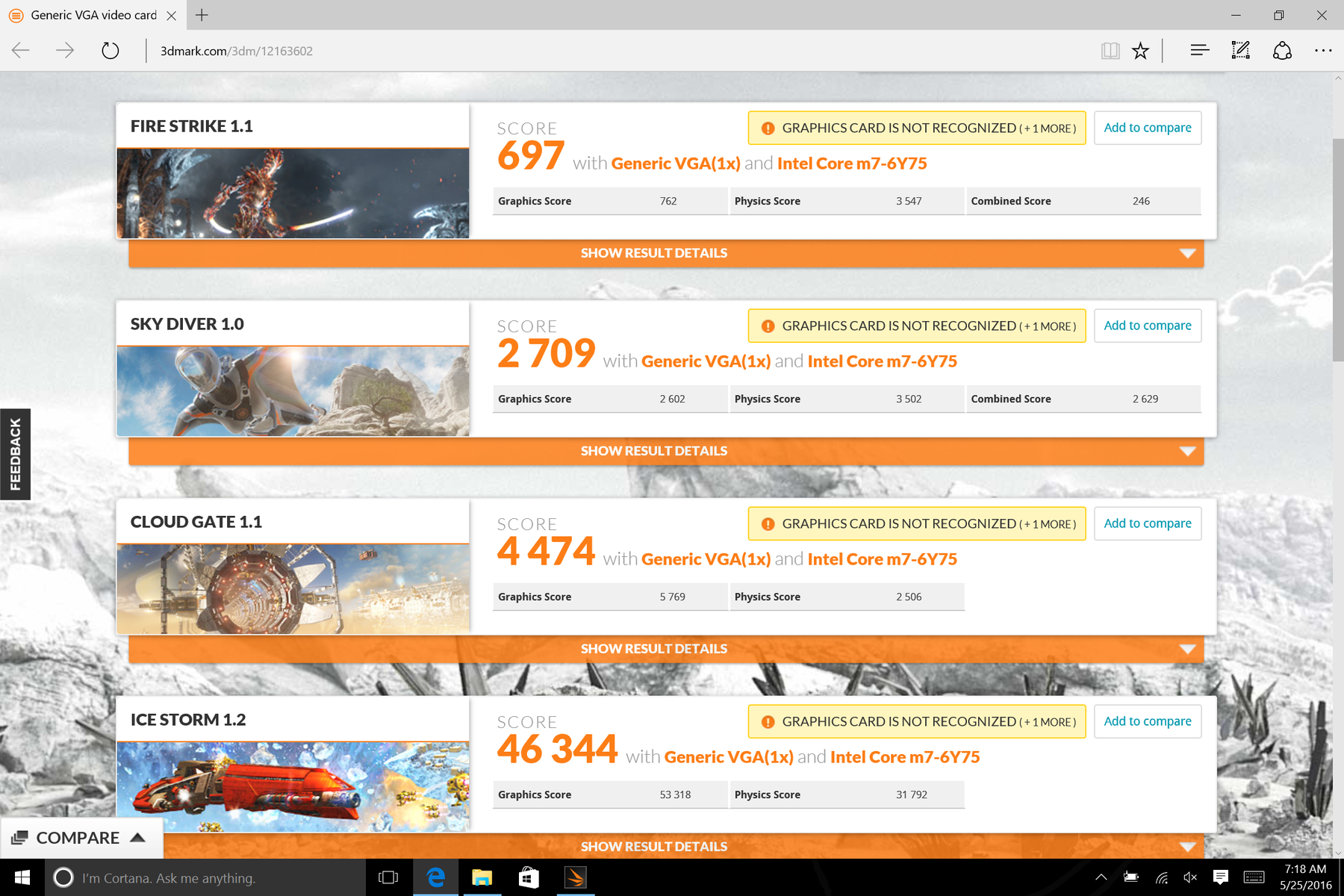This screenshot has width=1344, height=896.
Task: Click the Cloud Gate score 4 474
Action: pos(547,552)
